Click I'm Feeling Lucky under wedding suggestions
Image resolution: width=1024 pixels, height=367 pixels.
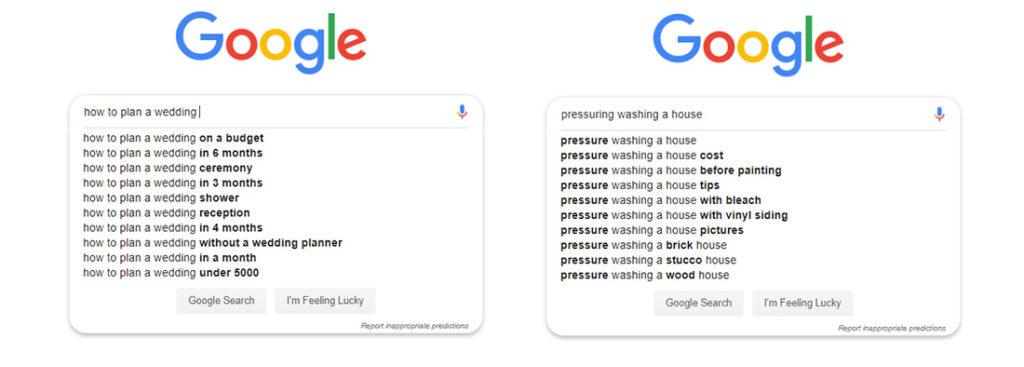coord(325,301)
